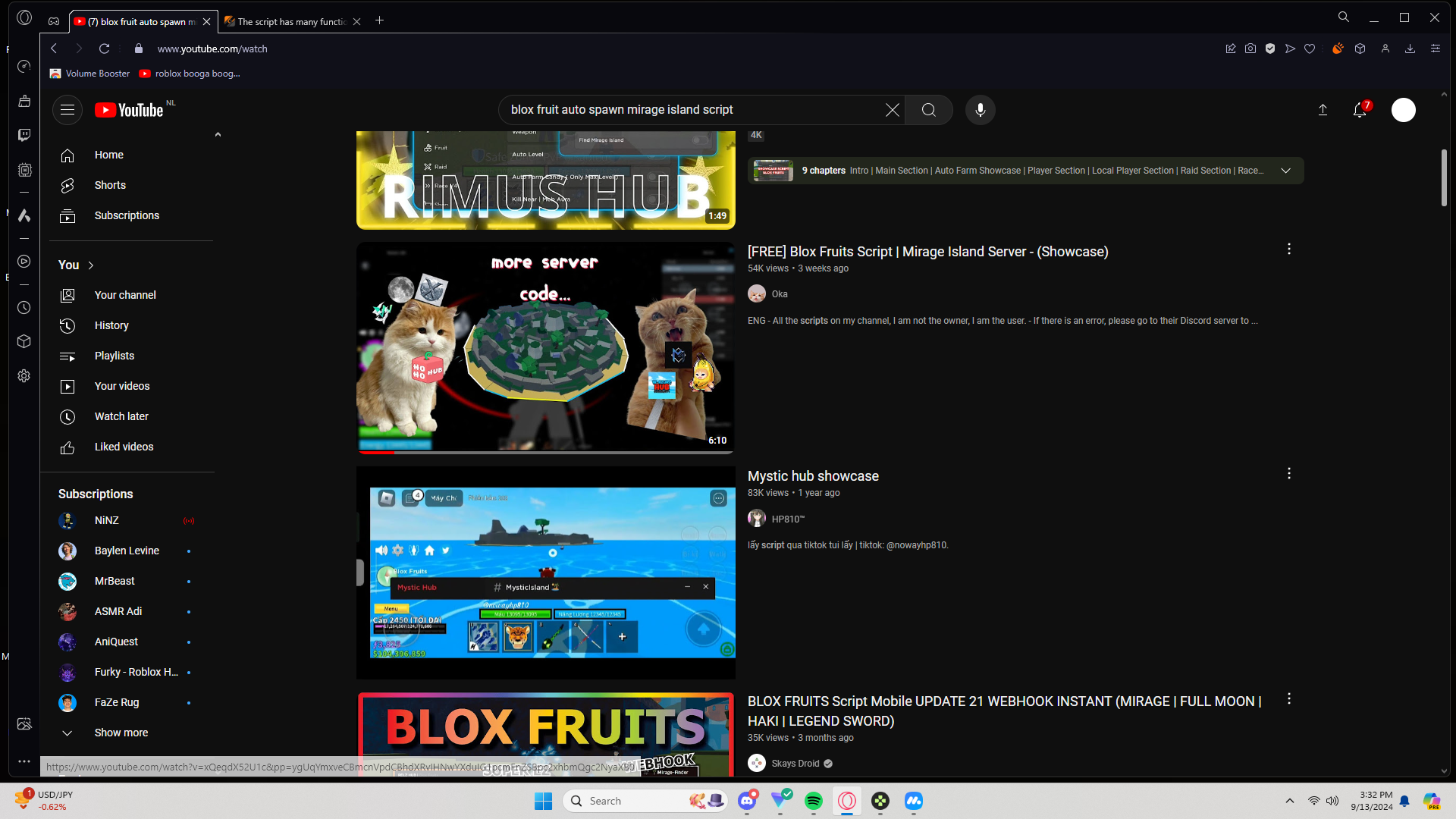Open the Opera sidebar three-dots menu
This screenshot has height=819, width=1456.
(24, 761)
